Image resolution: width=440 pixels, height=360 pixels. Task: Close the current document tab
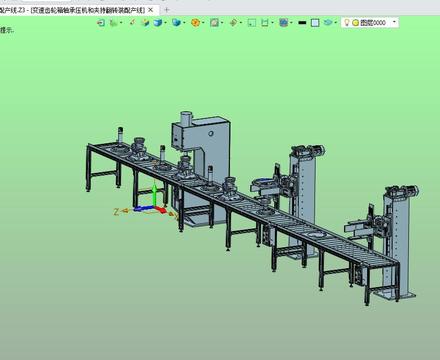point(150,10)
